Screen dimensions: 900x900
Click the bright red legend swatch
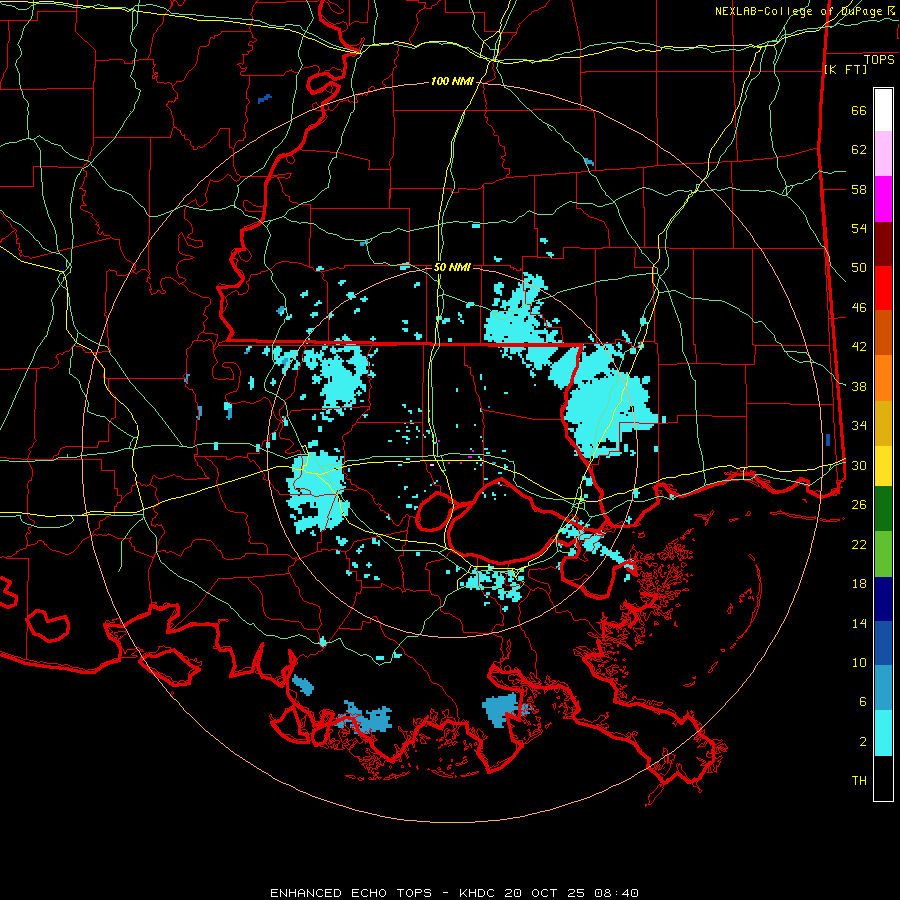pyautogui.click(x=883, y=288)
